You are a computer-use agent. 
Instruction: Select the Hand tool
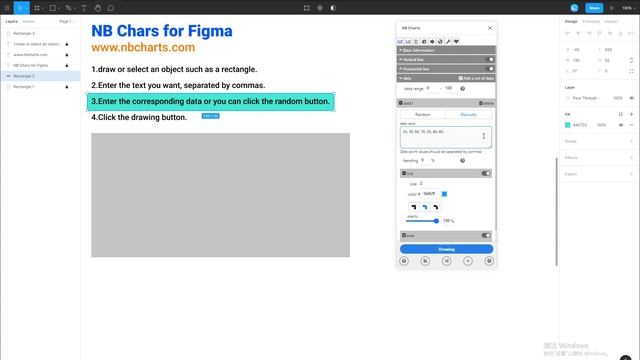[x=98, y=8]
